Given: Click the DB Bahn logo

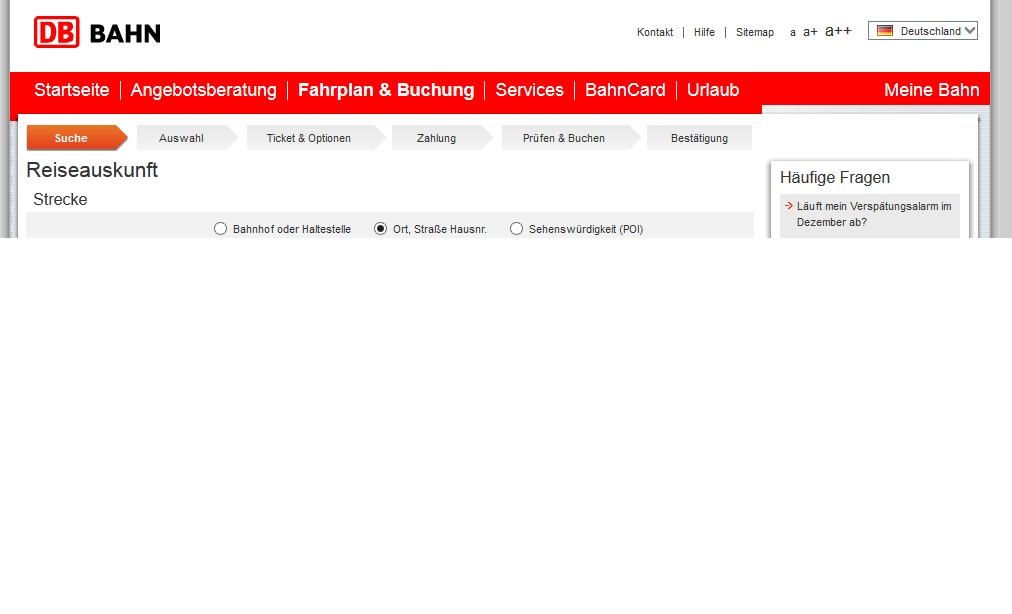Looking at the screenshot, I should pos(97,32).
